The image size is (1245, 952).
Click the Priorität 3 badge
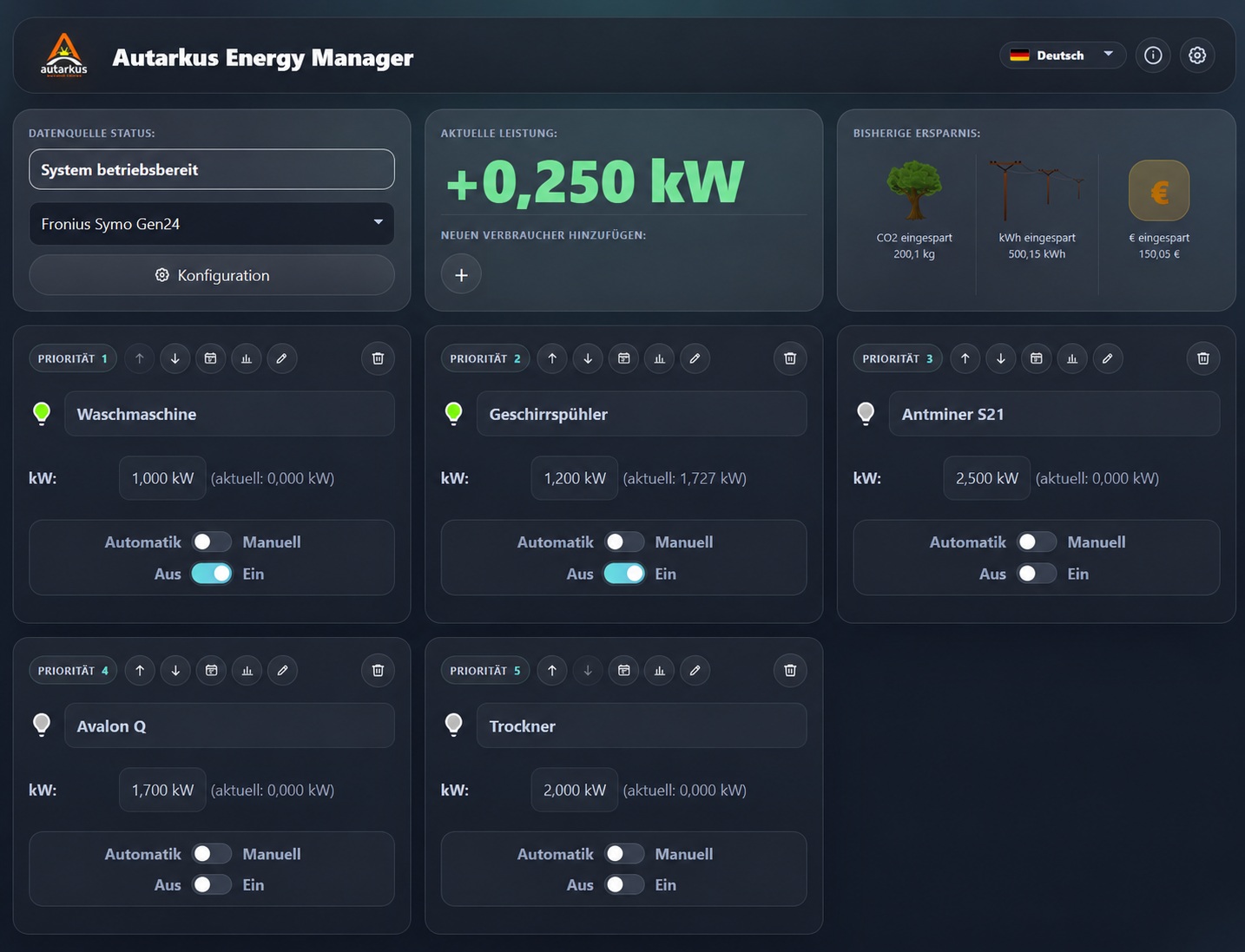point(898,358)
